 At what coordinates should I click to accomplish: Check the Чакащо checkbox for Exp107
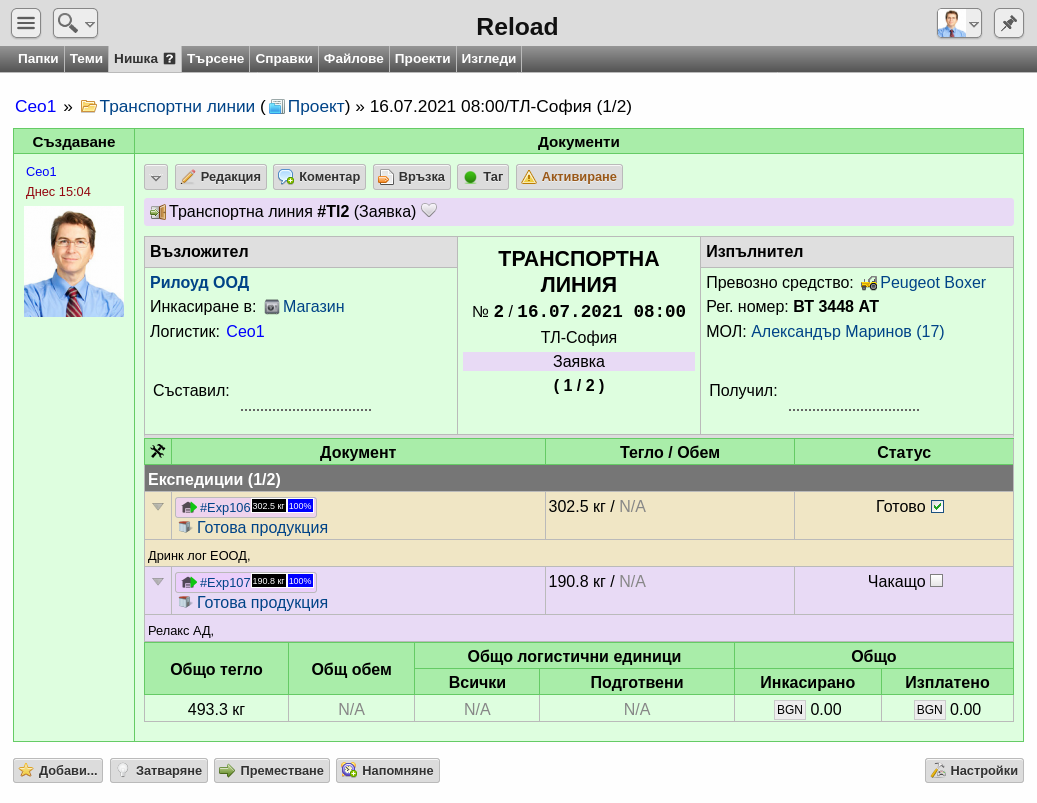coord(936,581)
